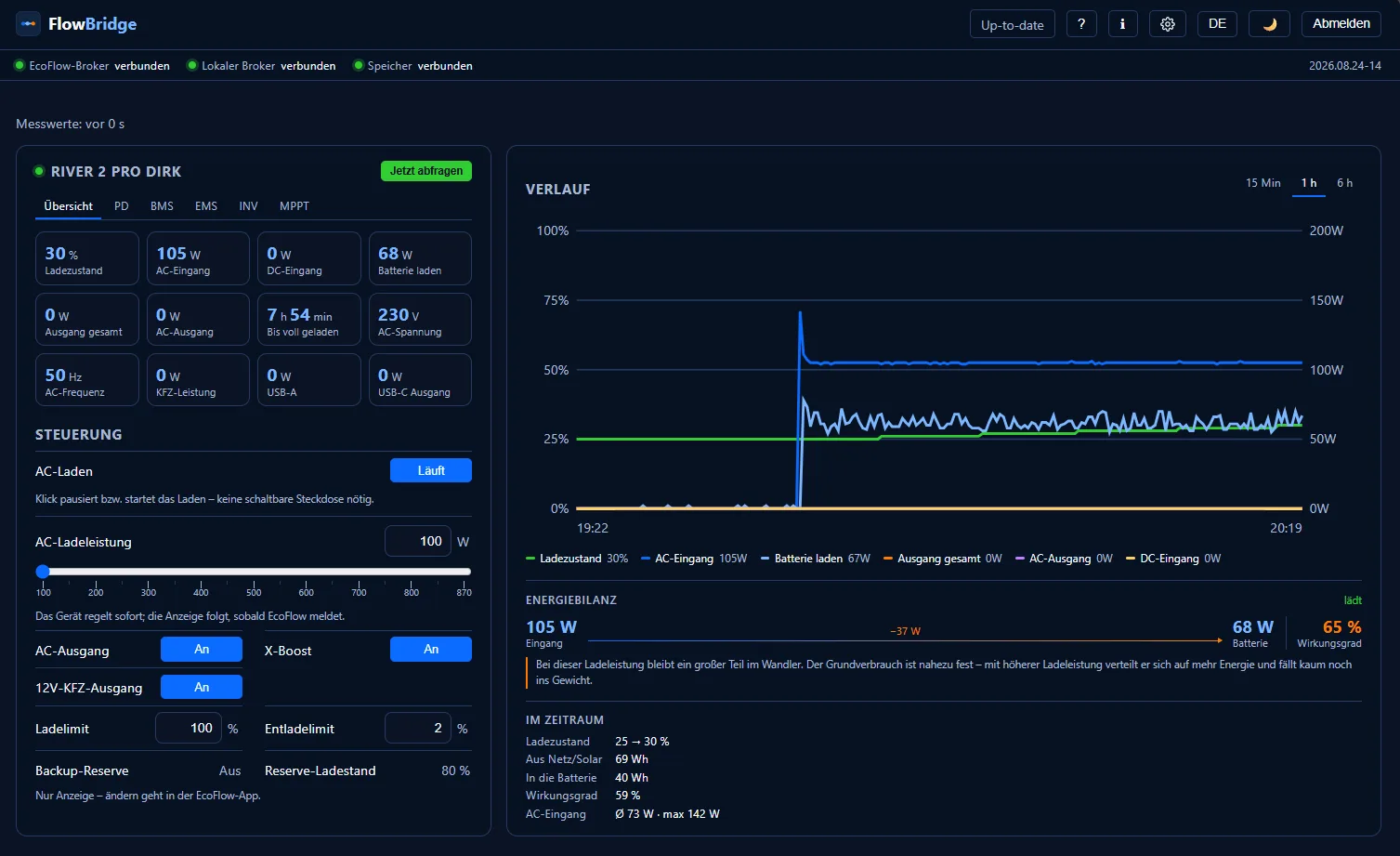Click the Ladezustand 30 % tile
The height and width of the screenshot is (856, 1400).
tap(87, 258)
